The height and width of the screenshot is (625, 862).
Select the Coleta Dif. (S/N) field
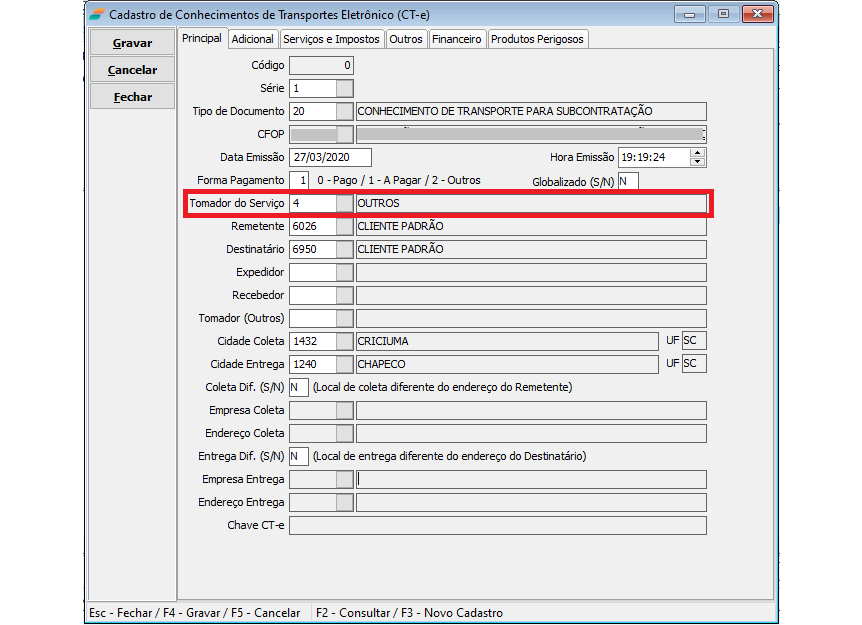pos(298,387)
